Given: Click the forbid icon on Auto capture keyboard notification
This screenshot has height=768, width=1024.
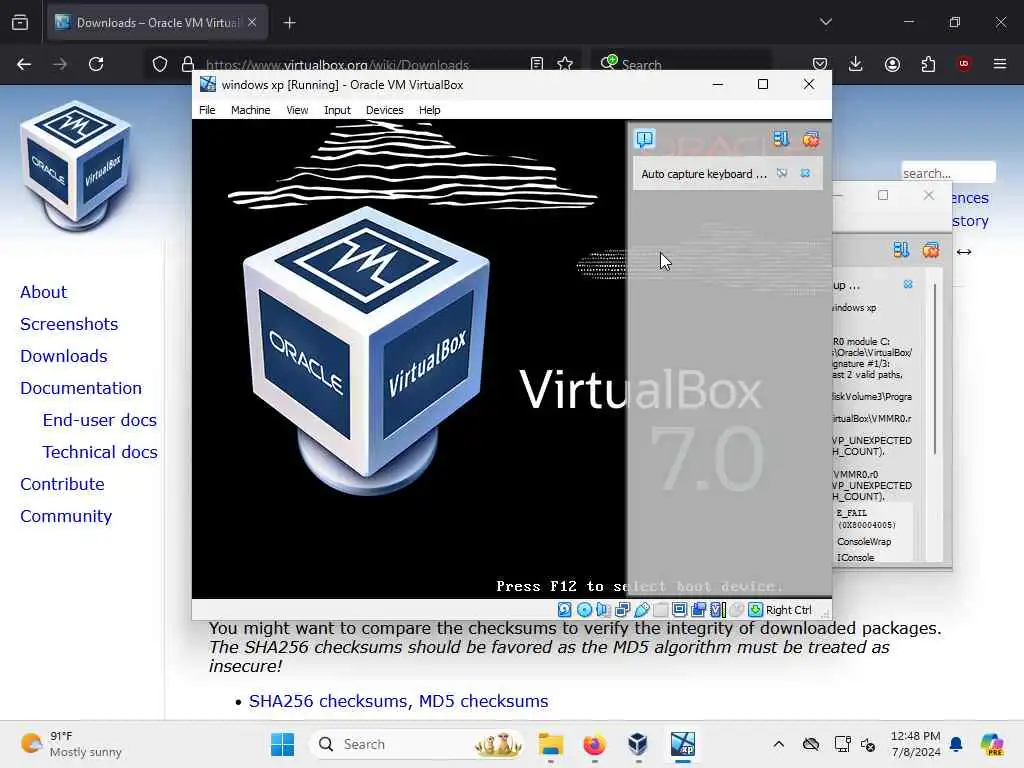Looking at the screenshot, I should point(782,174).
